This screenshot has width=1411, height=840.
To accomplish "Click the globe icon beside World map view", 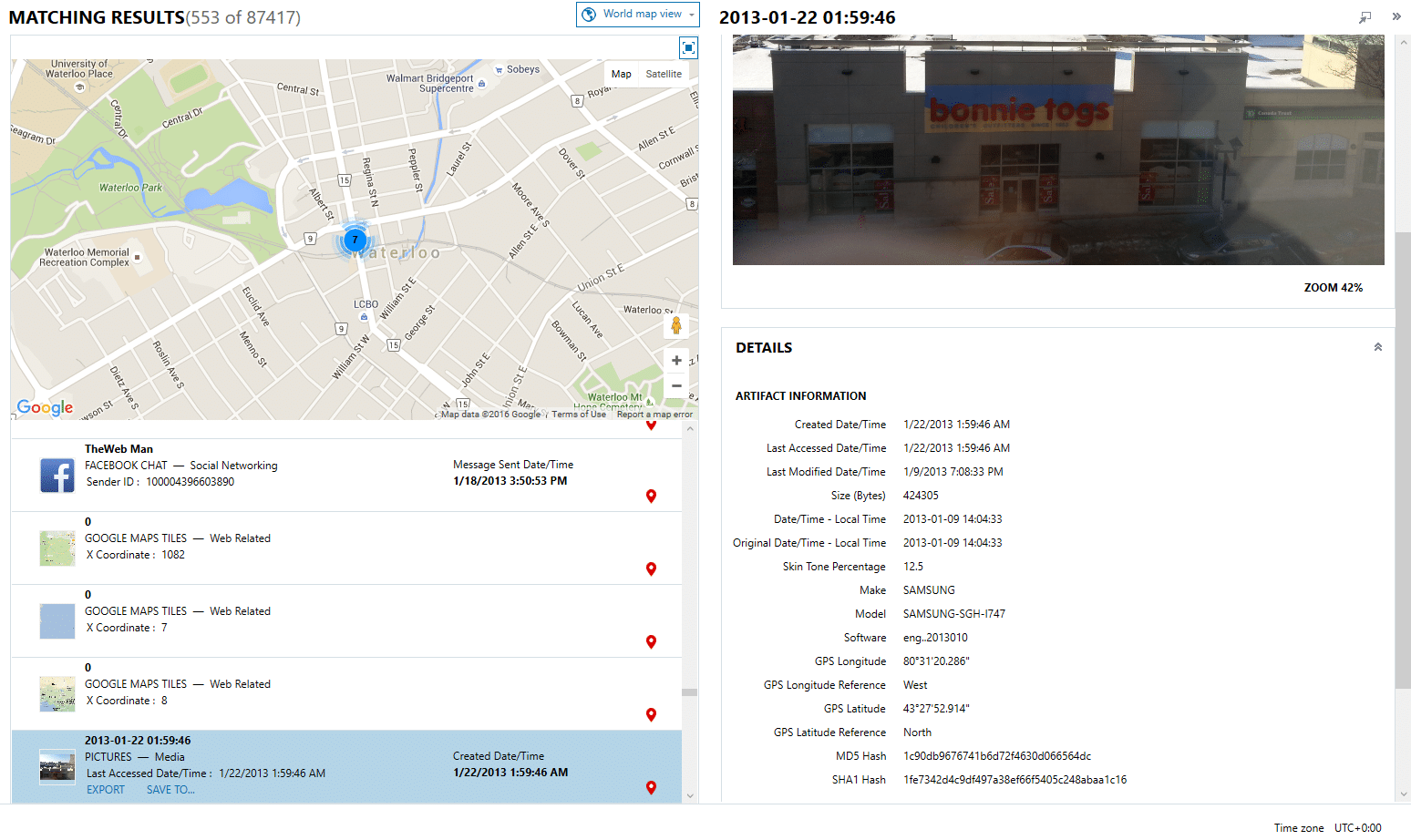I will [x=589, y=14].
